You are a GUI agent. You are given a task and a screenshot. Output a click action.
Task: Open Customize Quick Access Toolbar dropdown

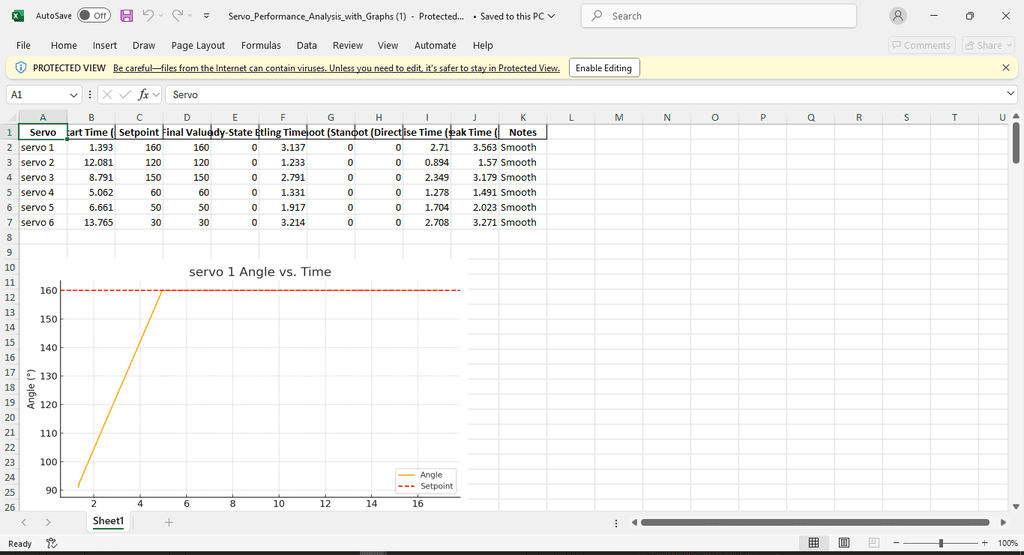tap(206, 16)
